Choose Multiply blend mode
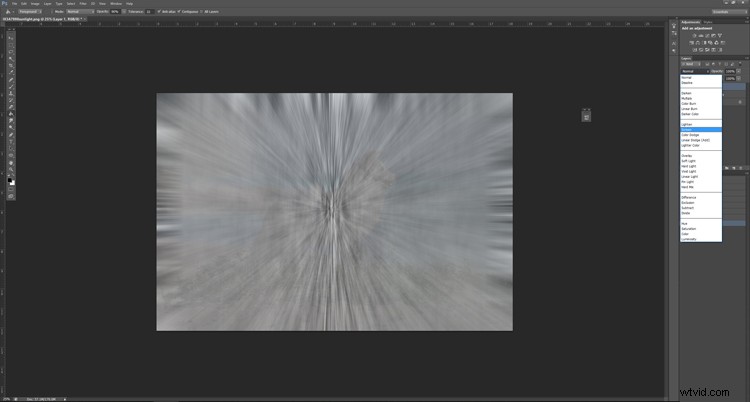This screenshot has width=750, height=402. click(701, 98)
